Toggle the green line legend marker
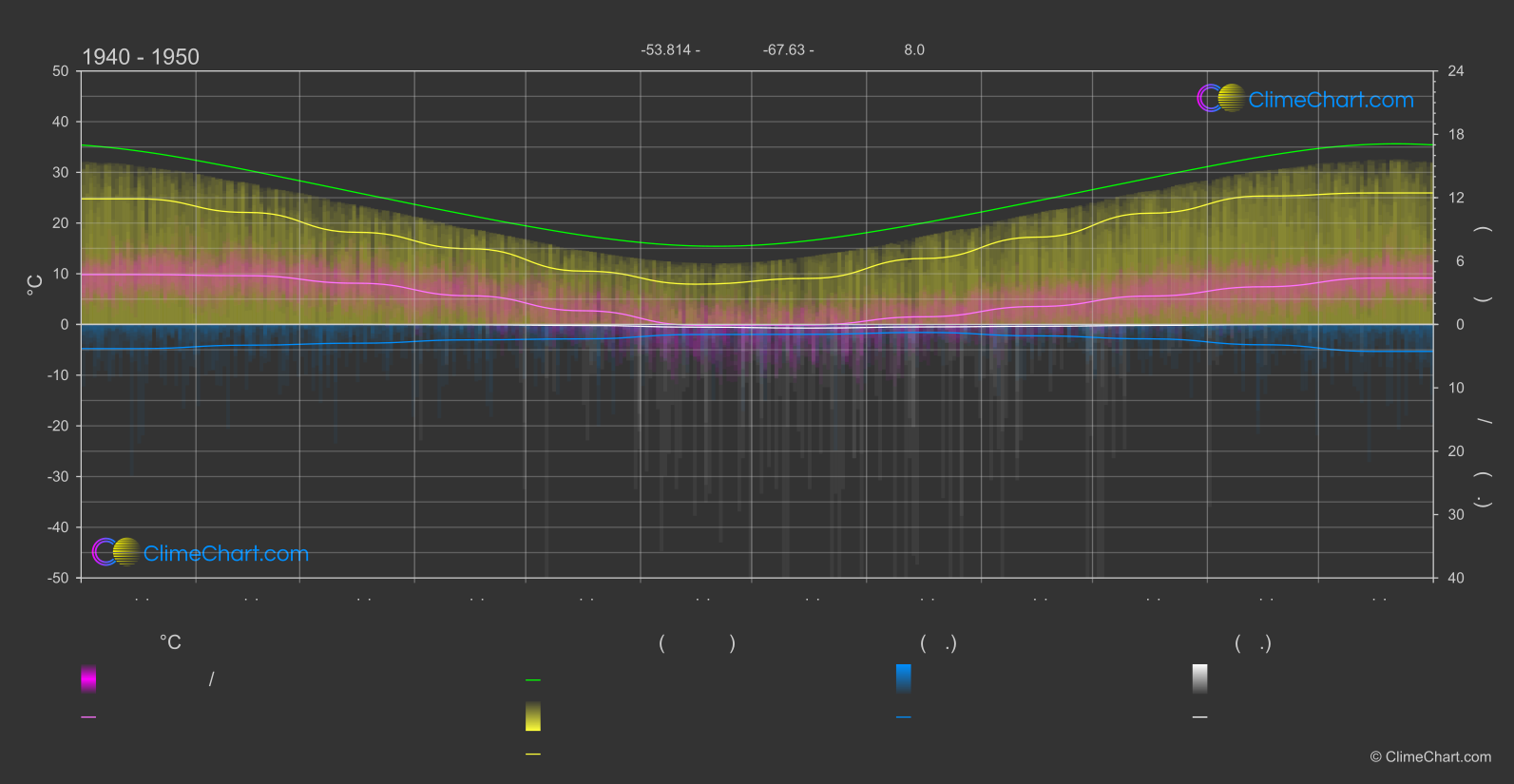The image size is (1514, 784). pyautogui.click(x=533, y=680)
